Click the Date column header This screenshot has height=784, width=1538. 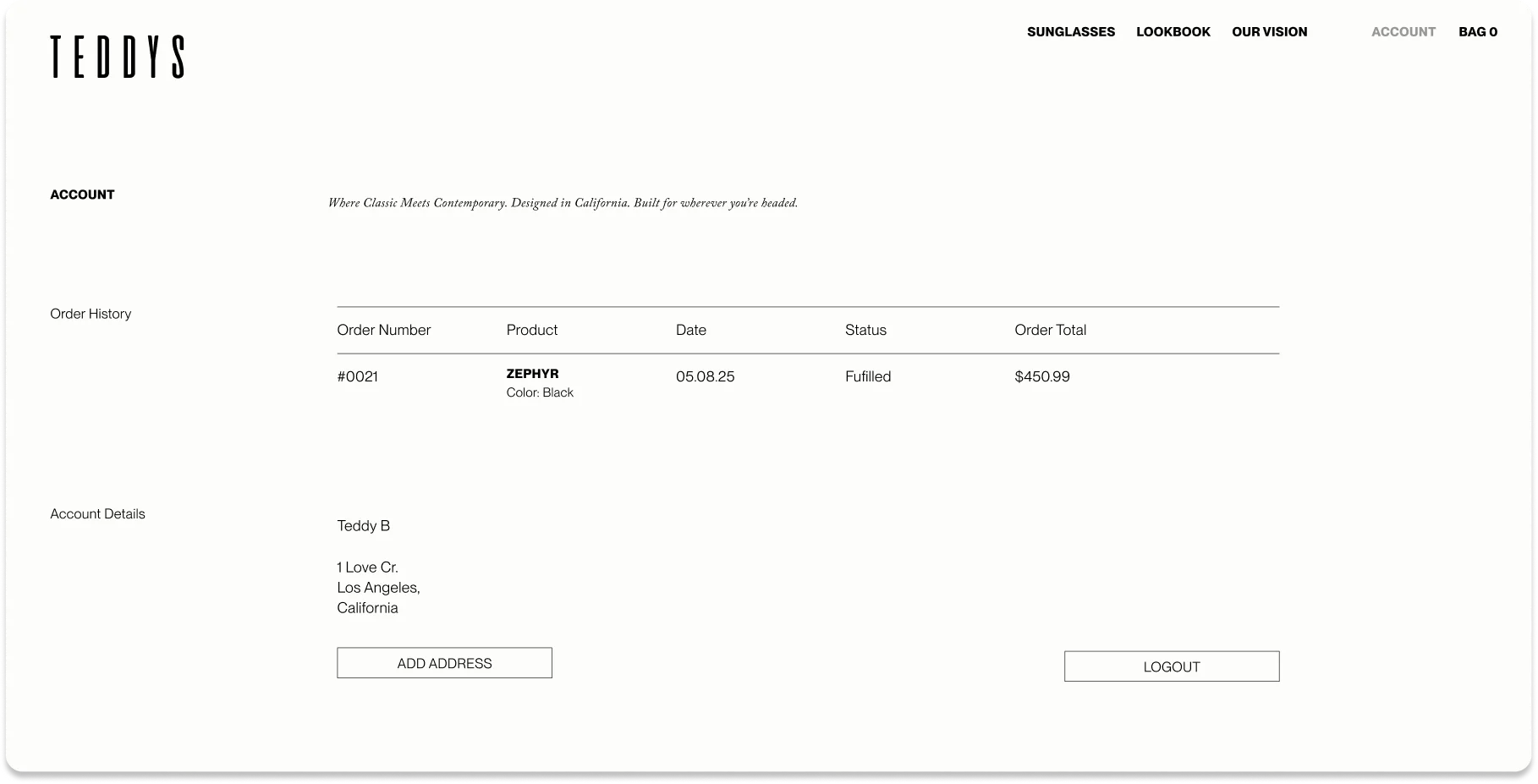point(691,330)
